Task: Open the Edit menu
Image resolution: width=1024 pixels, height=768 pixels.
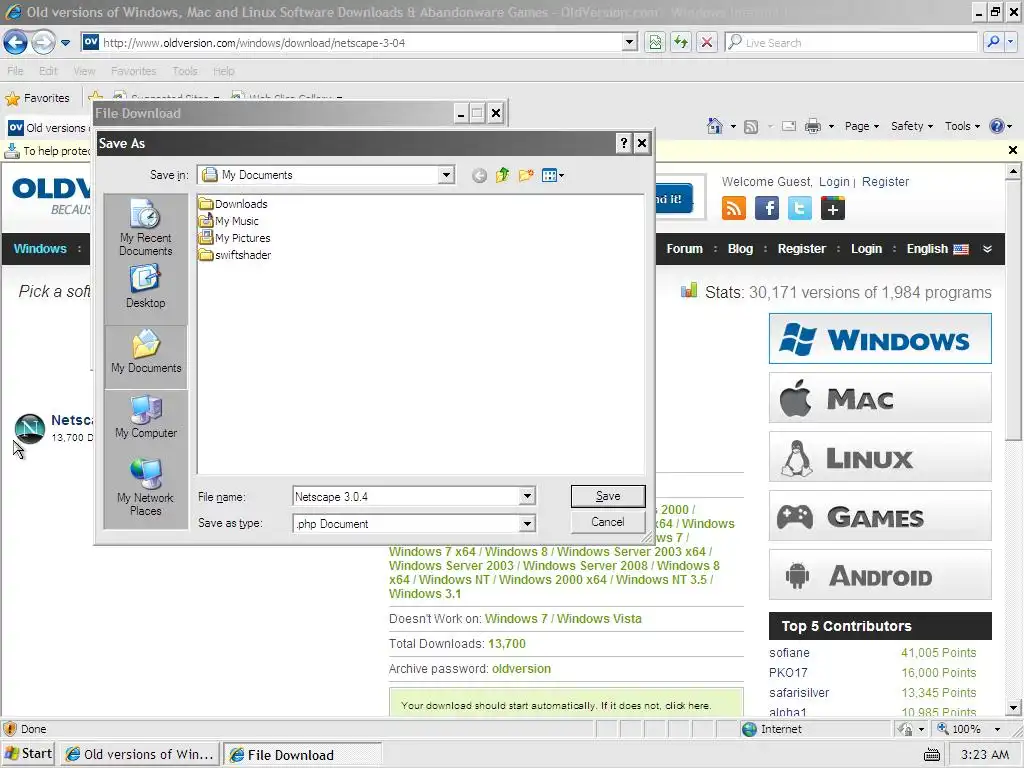Action: click(48, 71)
